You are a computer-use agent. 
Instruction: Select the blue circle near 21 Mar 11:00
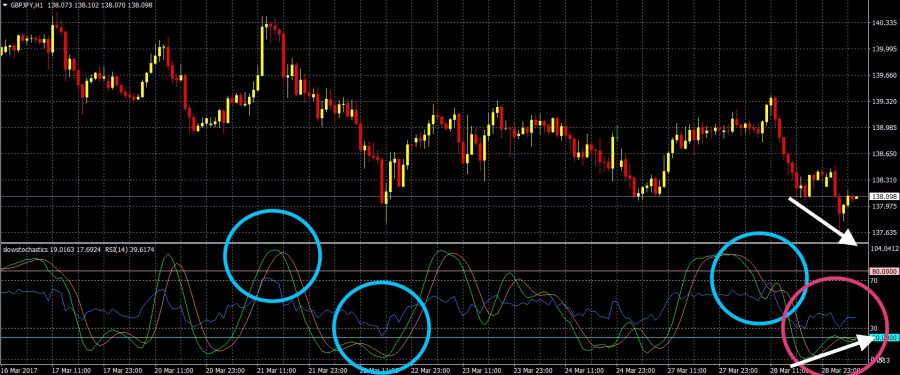tap(272, 256)
